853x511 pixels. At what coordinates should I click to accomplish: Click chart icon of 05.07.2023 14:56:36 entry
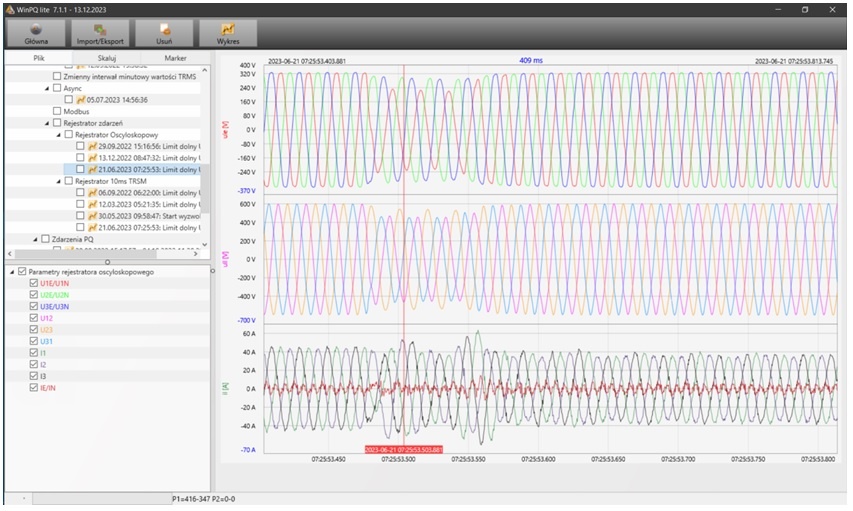81,100
